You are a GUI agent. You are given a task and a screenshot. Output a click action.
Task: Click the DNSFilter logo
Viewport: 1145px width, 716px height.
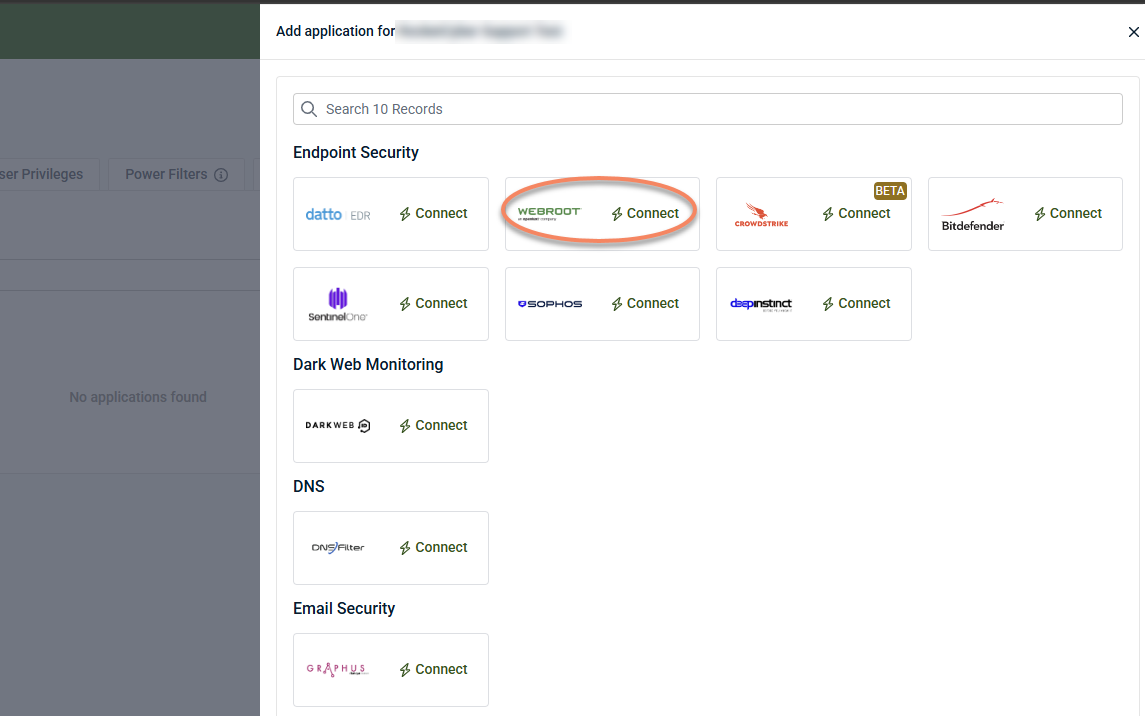(337, 547)
